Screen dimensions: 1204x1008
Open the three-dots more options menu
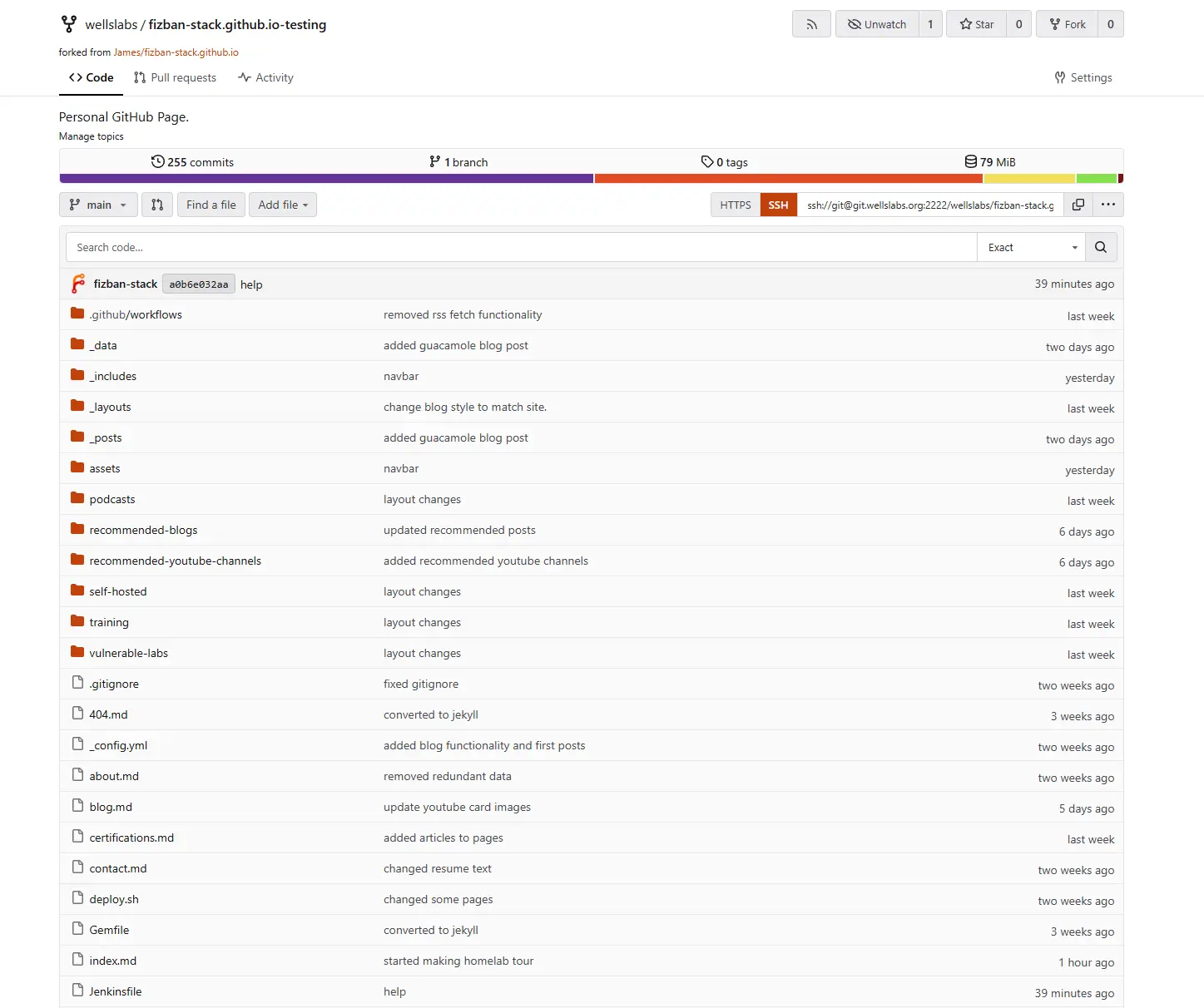click(x=1108, y=205)
